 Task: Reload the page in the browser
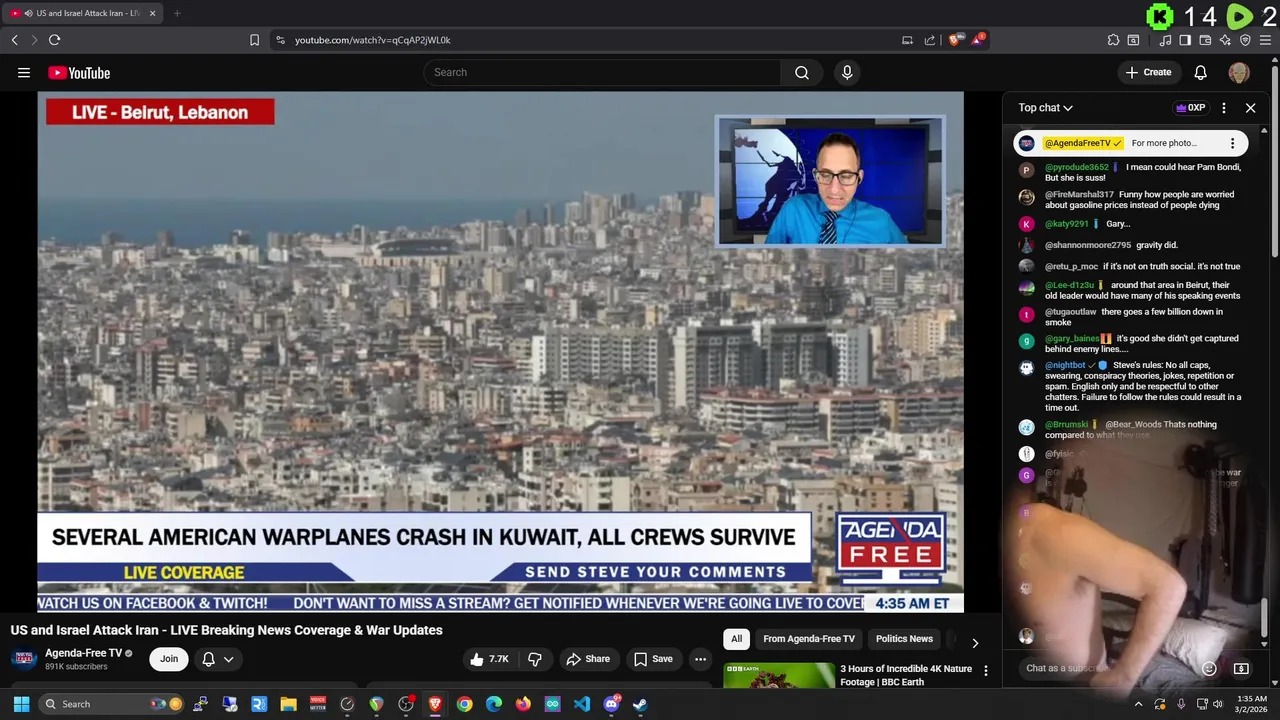click(54, 40)
